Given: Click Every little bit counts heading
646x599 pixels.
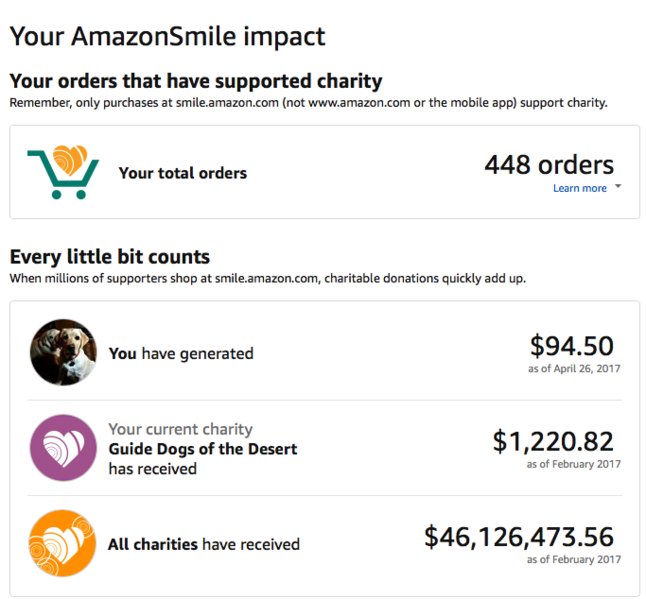Looking at the screenshot, I should 110,257.
